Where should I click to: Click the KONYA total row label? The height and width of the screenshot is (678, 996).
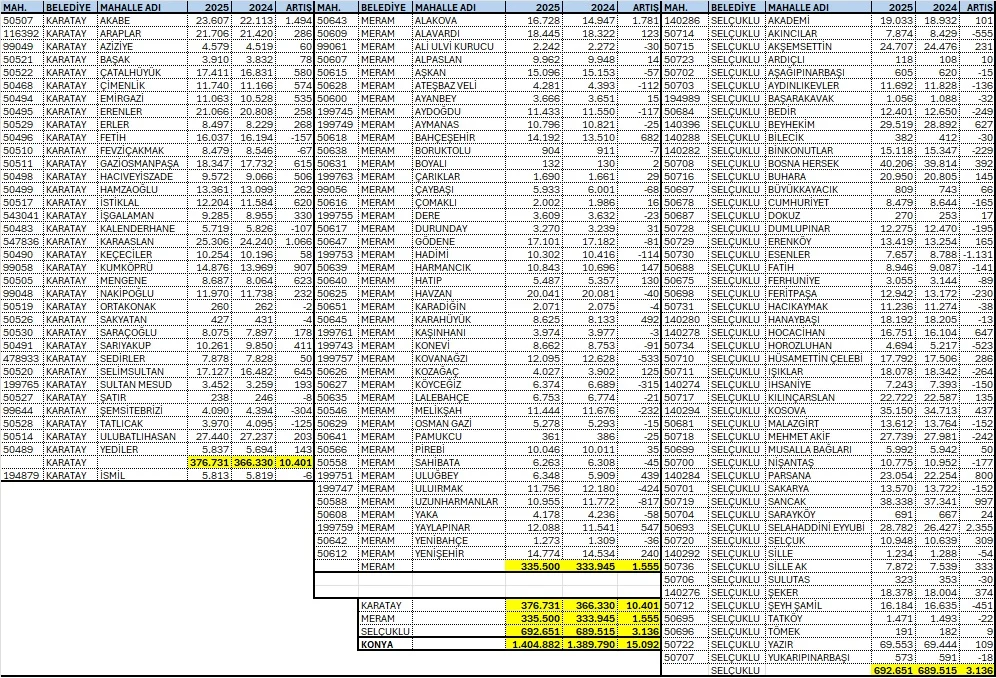[378, 646]
